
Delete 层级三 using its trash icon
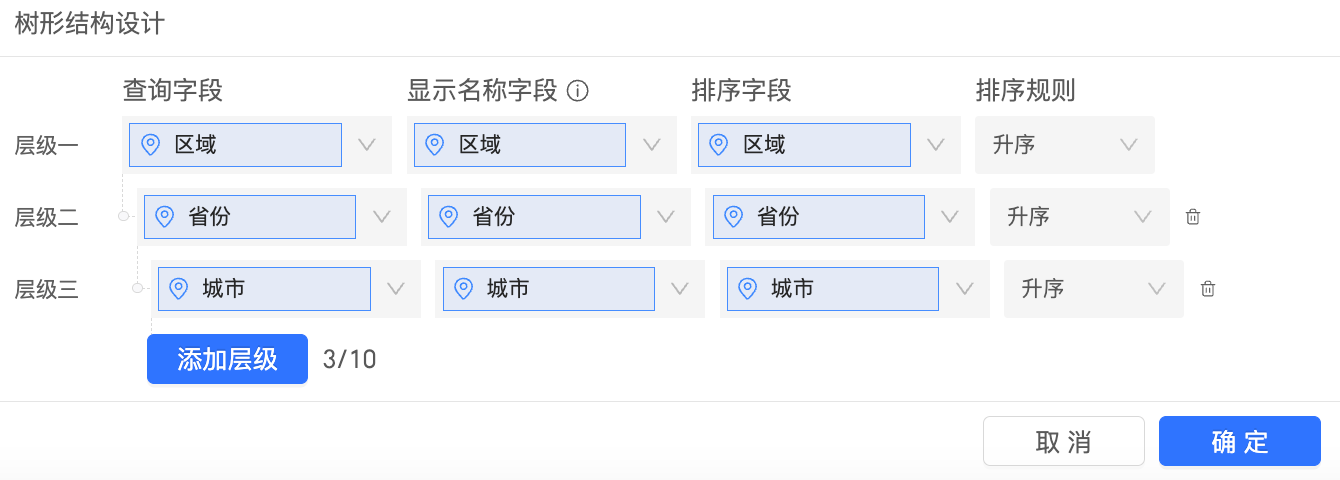pos(1208,289)
